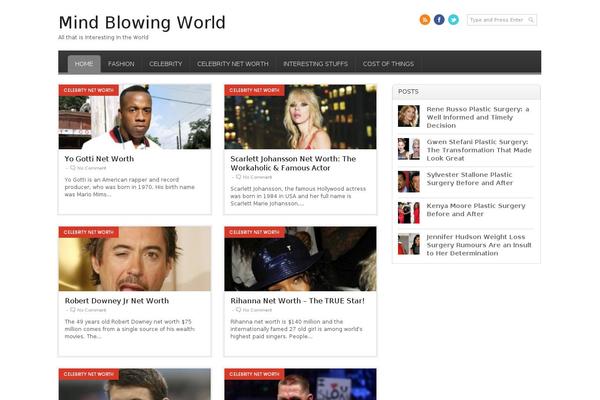Image resolution: width=600 pixels, height=400 pixels.
Task: Click the Rene Russo sidebar thumbnail
Action: point(409,116)
